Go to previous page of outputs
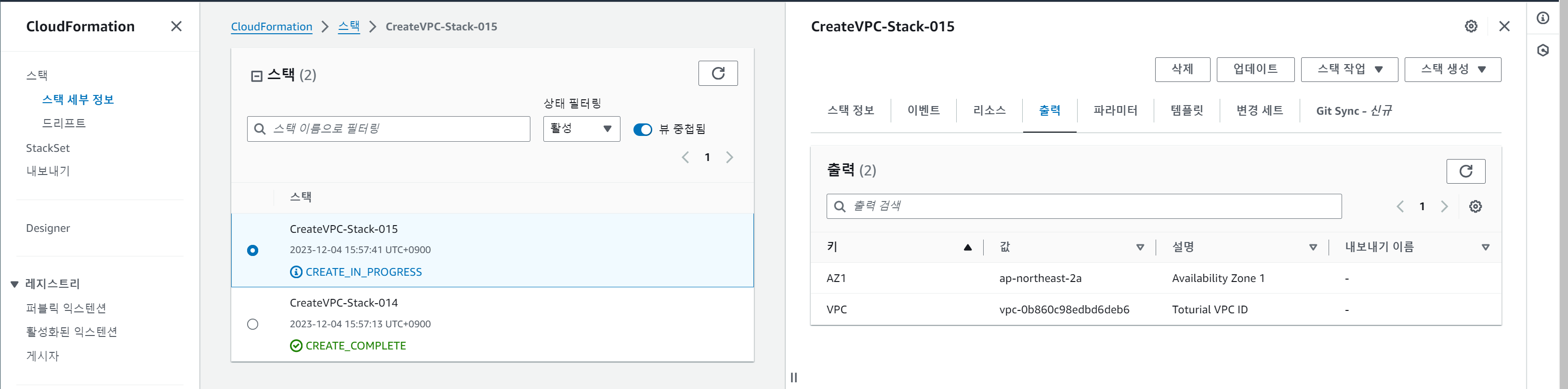 coord(1400,206)
